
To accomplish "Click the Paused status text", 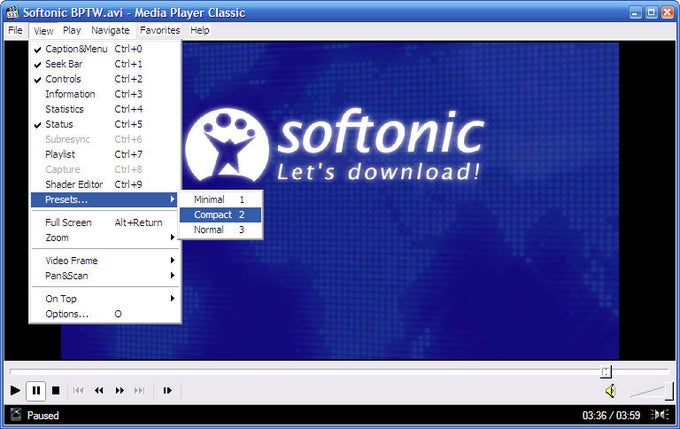I will tap(43, 416).
